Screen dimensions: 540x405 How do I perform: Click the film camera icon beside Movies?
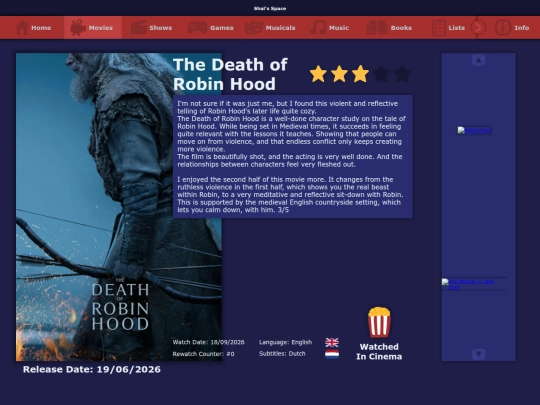tap(78, 28)
